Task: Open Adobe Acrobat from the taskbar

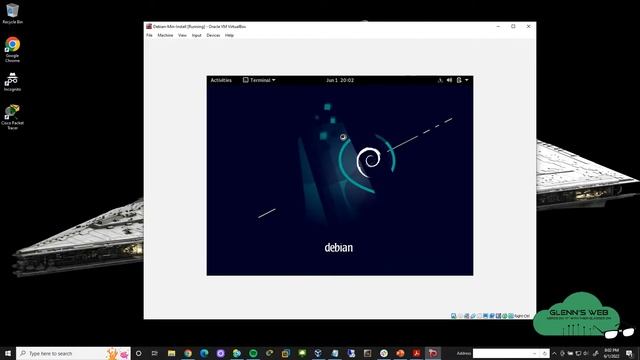Action: point(416,353)
